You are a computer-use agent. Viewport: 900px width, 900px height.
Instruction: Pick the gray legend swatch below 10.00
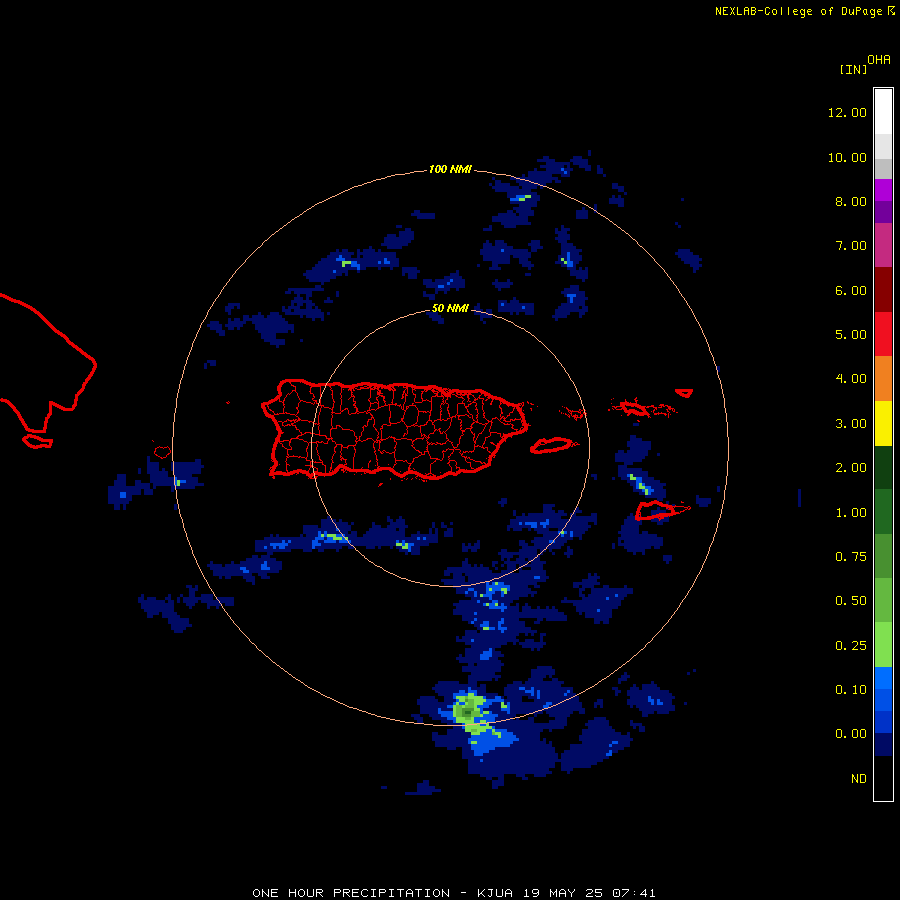coord(883,168)
